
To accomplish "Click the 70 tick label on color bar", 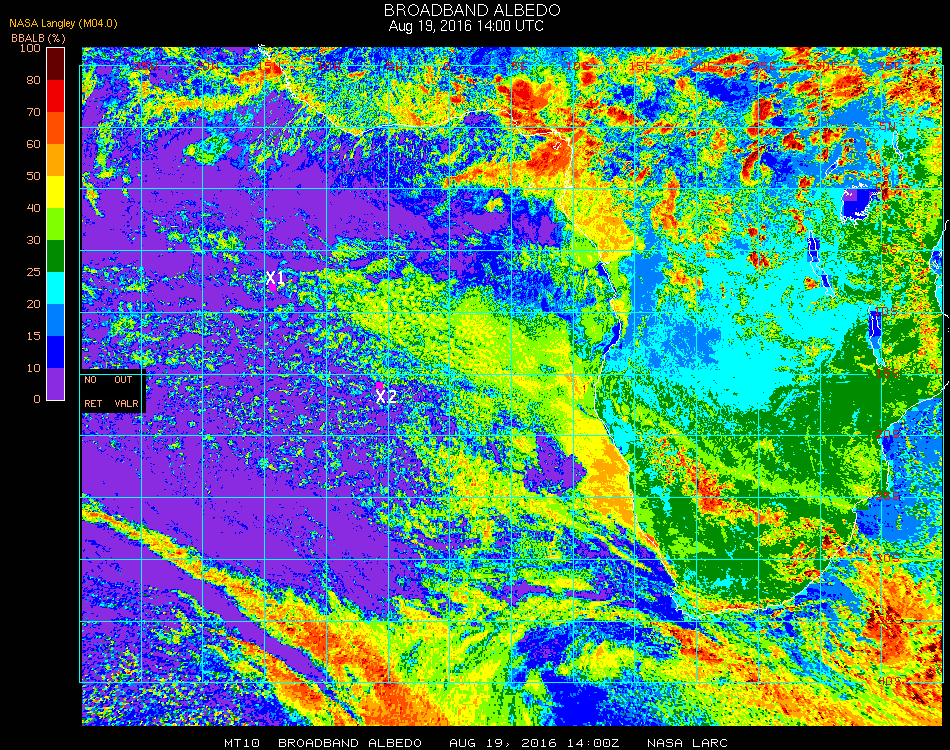I will point(33,112).
